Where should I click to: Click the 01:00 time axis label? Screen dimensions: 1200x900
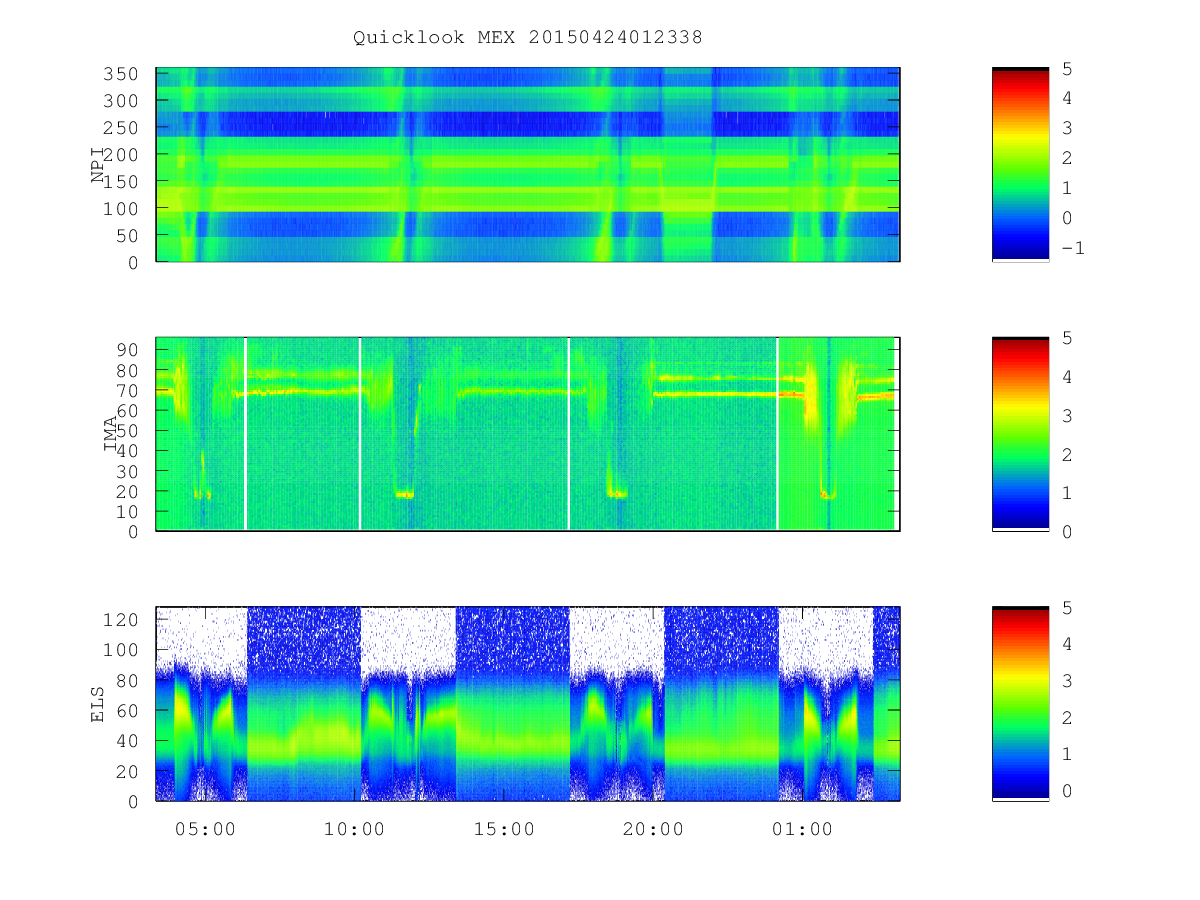tap(803, 829)
